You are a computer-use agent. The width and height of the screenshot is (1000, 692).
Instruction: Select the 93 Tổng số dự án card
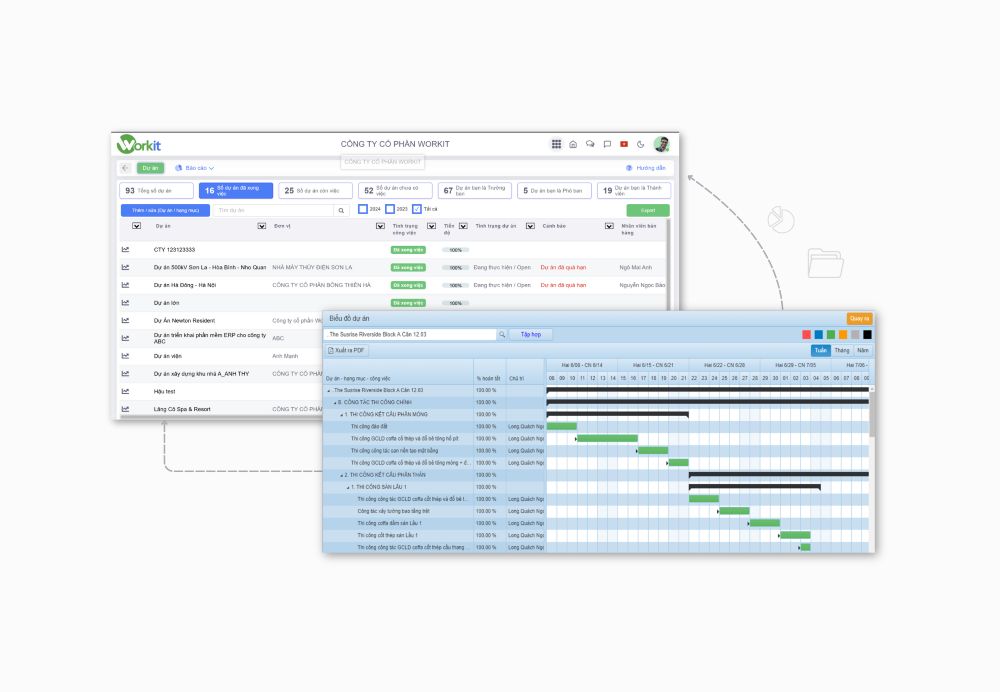tap(156, 191)
